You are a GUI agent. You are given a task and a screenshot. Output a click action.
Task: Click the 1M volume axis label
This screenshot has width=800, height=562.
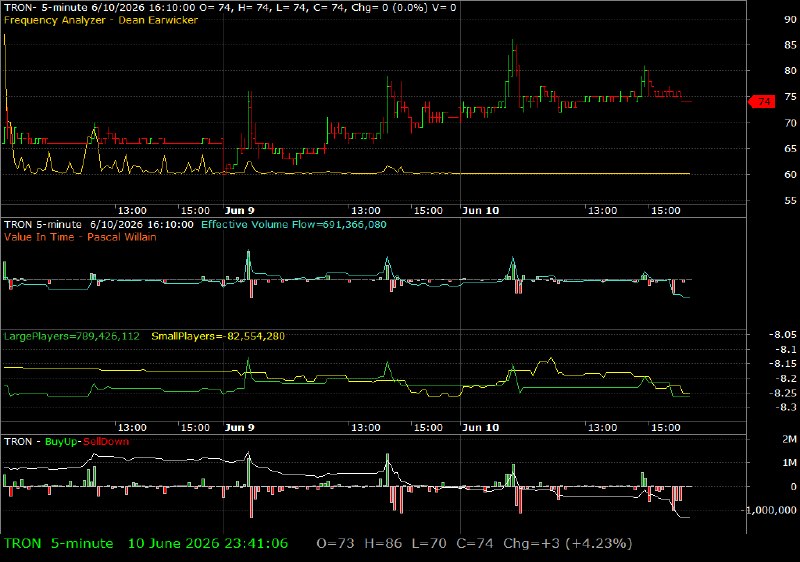pos(789,463)
